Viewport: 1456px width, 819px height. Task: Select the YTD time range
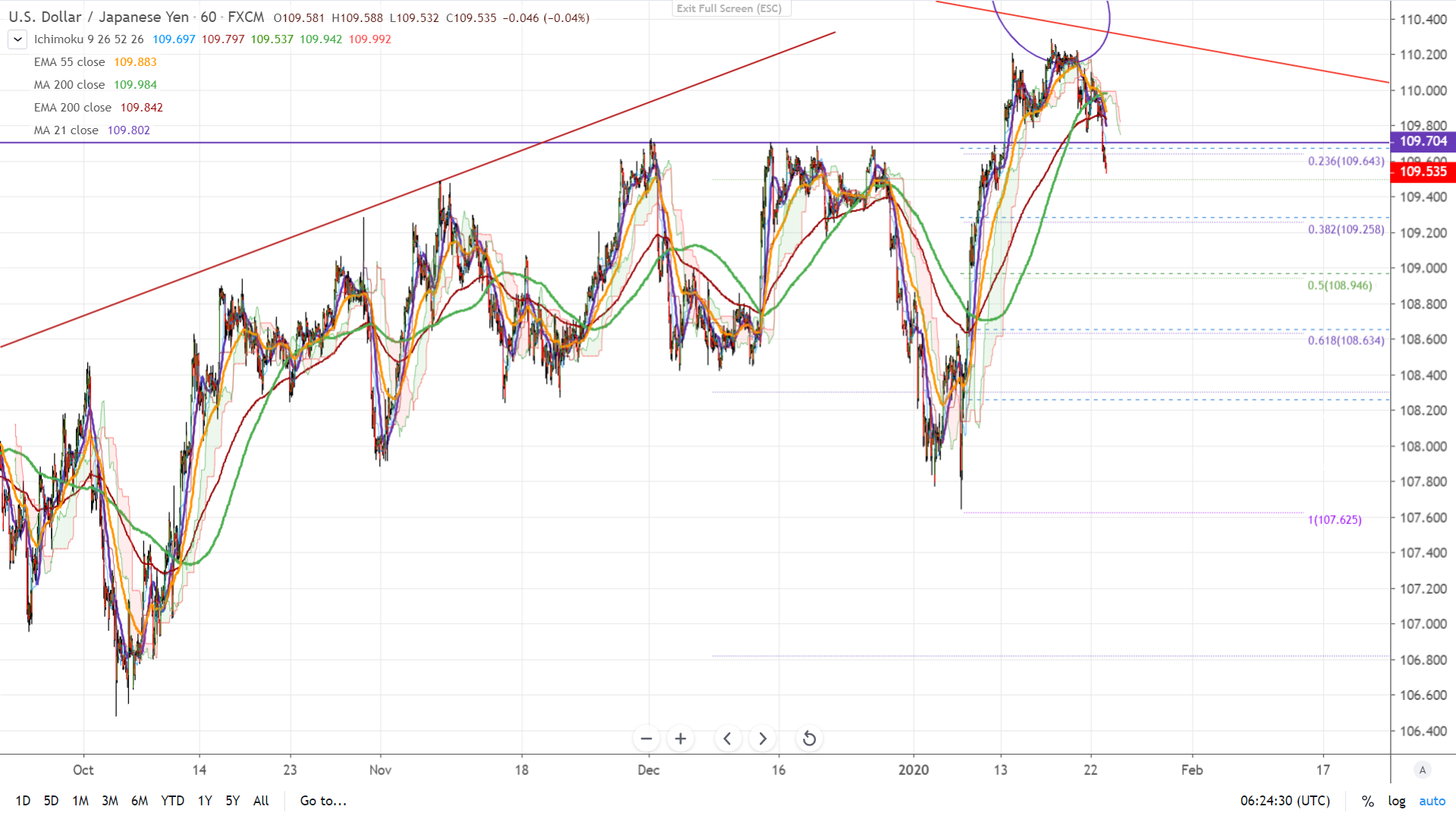pyautogui.click(x=172, y=801)
